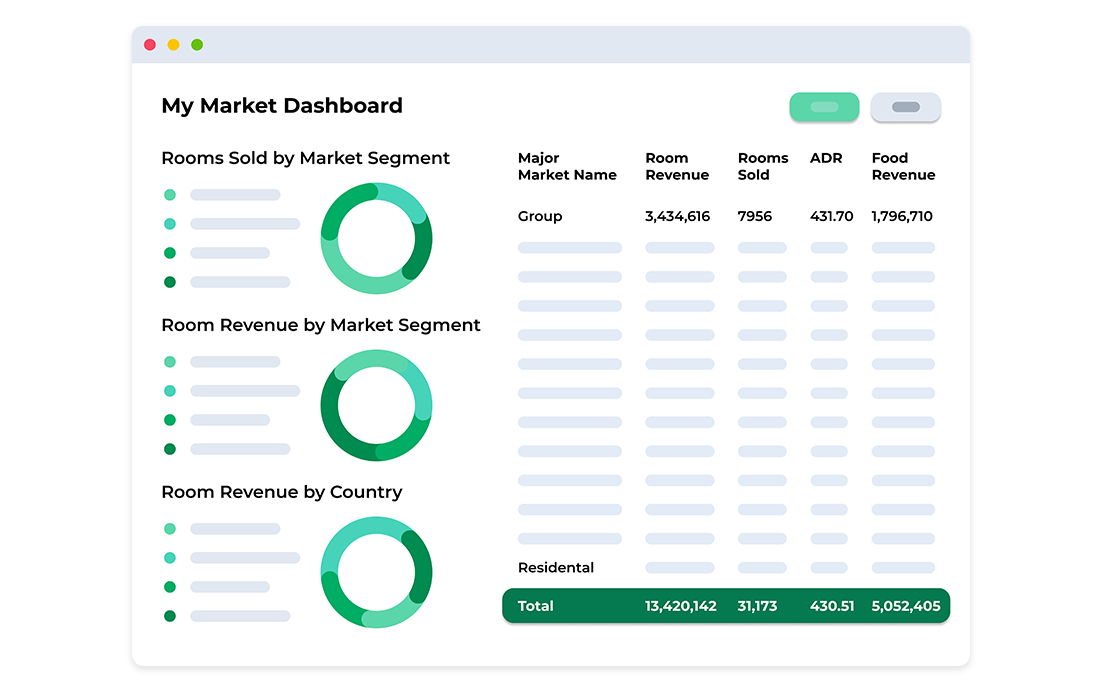The height and width of the screenshot is (692, 1108).
Task: Click the ADR column header
Action: (826, 158)
